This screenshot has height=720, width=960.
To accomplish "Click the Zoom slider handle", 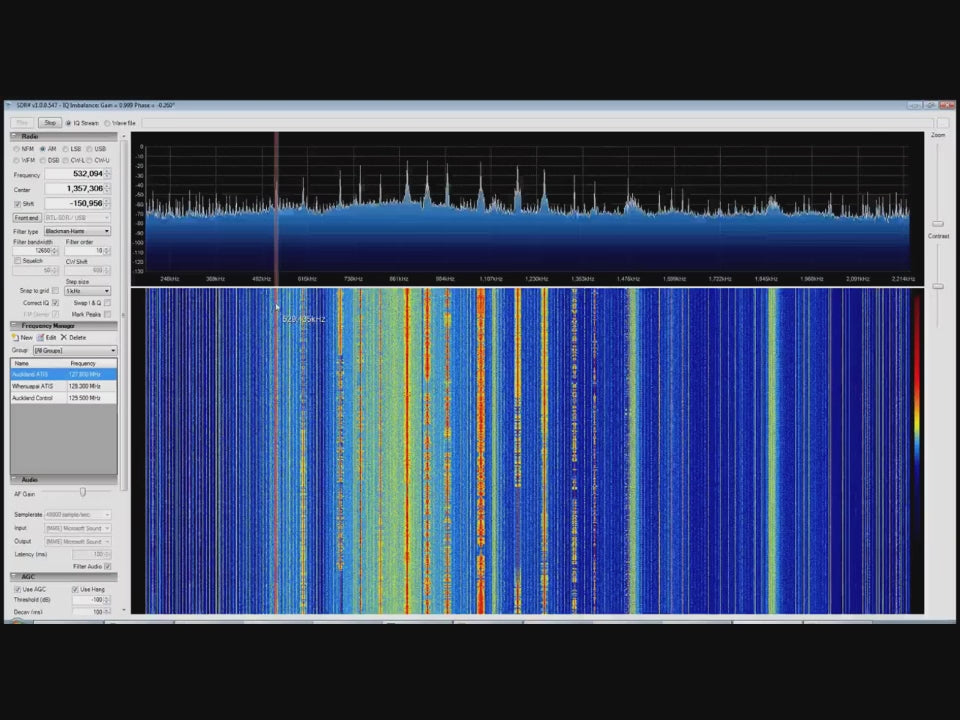I will pyautogui.click(x=938, y=224).
